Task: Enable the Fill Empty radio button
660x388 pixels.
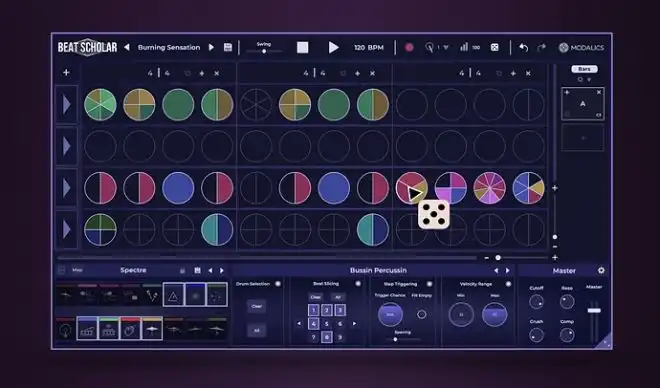Action: pyautogui.click(x=421, y=314)
